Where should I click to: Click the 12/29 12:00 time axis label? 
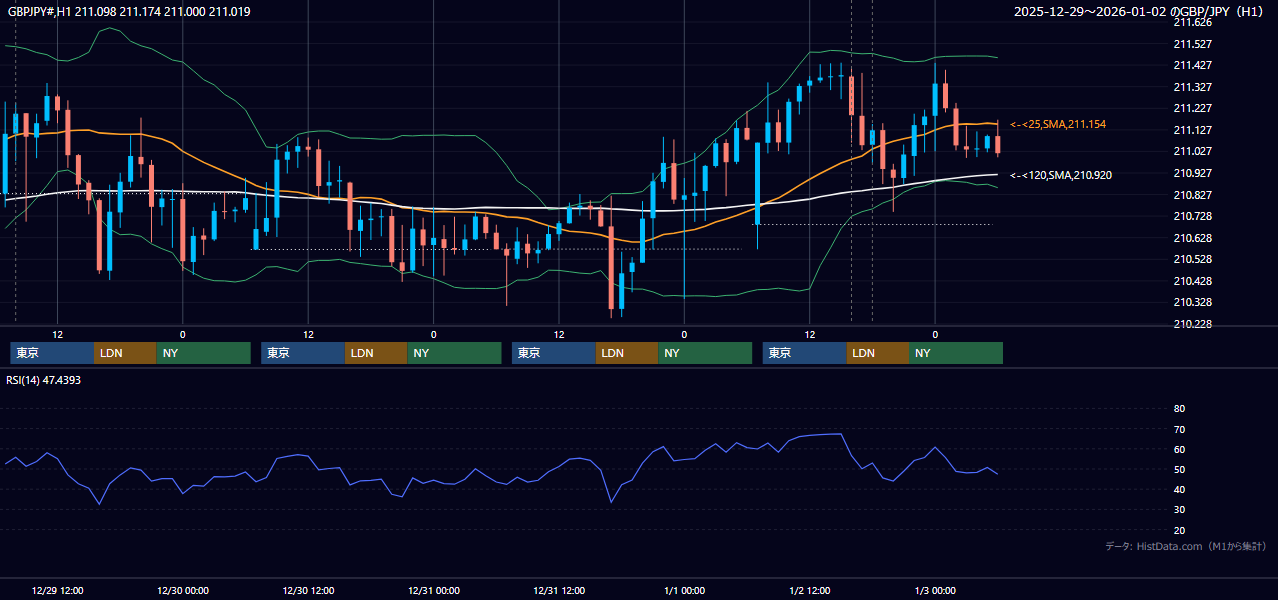(57, 590)
